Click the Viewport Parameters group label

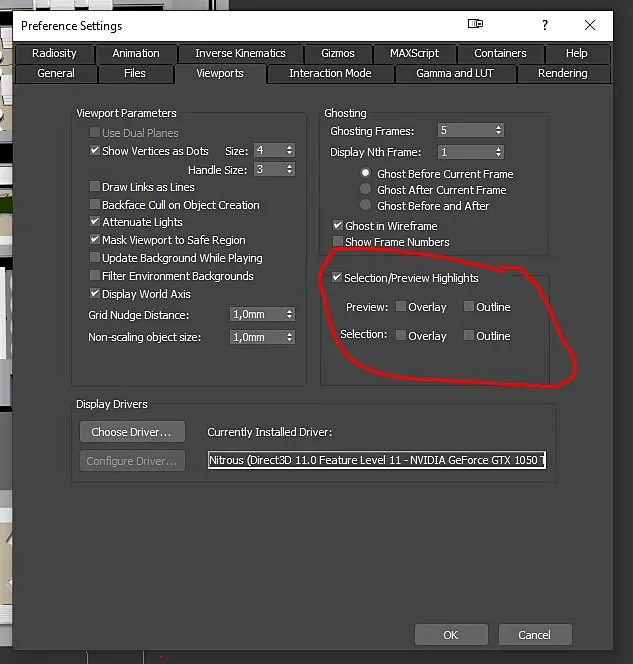126,113
